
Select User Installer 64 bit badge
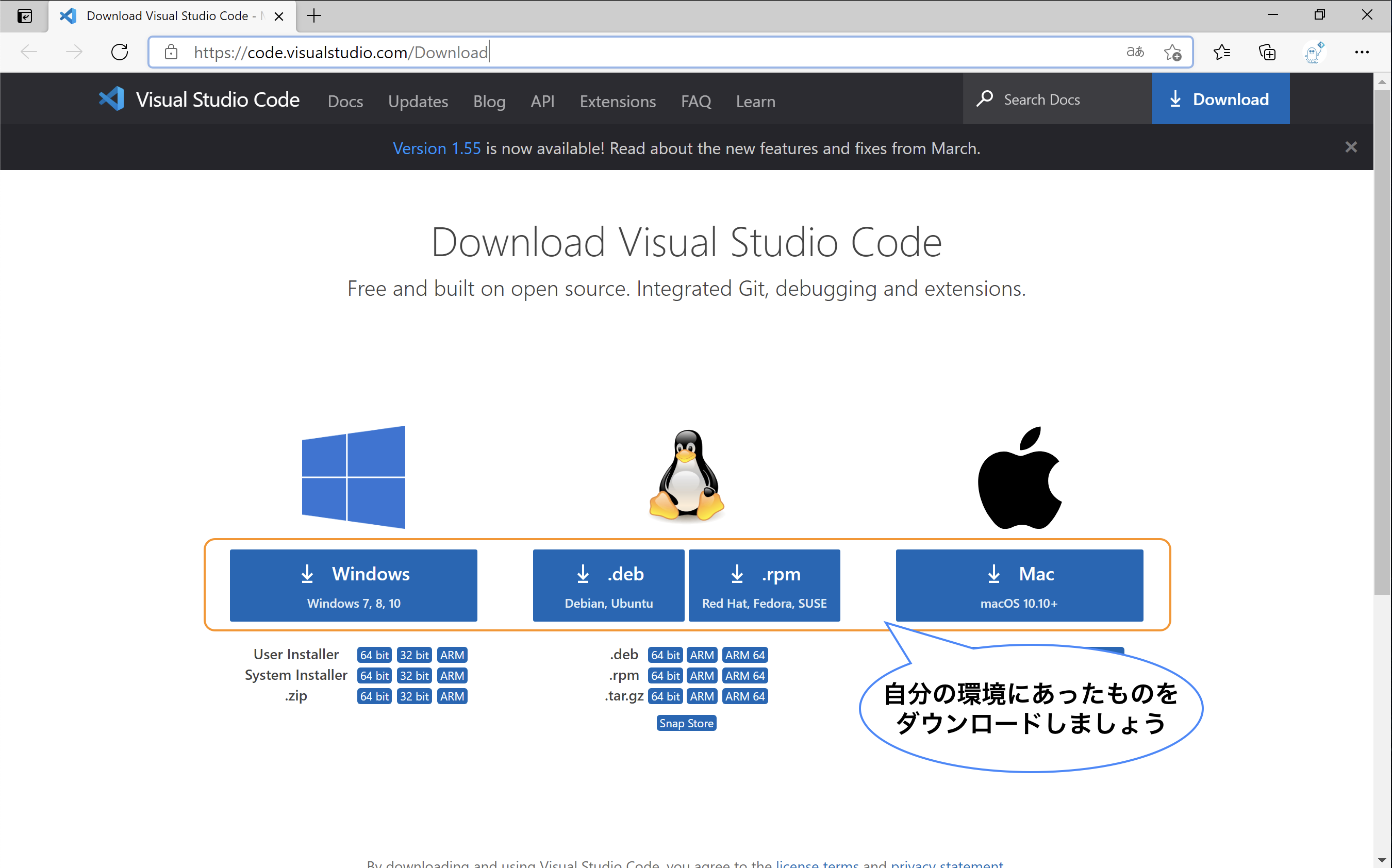point(374,655)
